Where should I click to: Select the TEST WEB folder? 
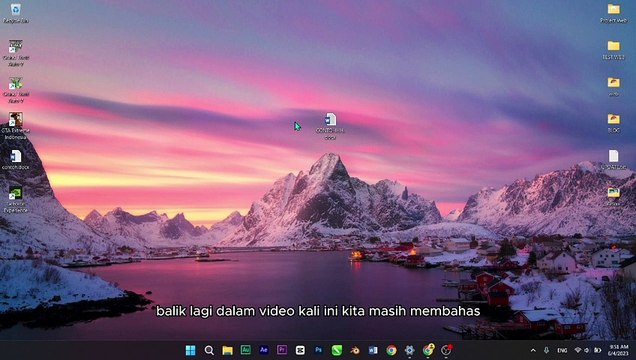tap(613, 50)
